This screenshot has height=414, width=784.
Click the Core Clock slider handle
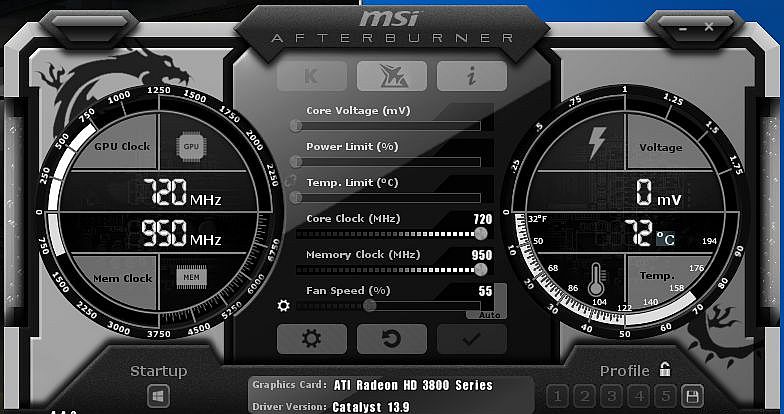(x=480, y=234)
